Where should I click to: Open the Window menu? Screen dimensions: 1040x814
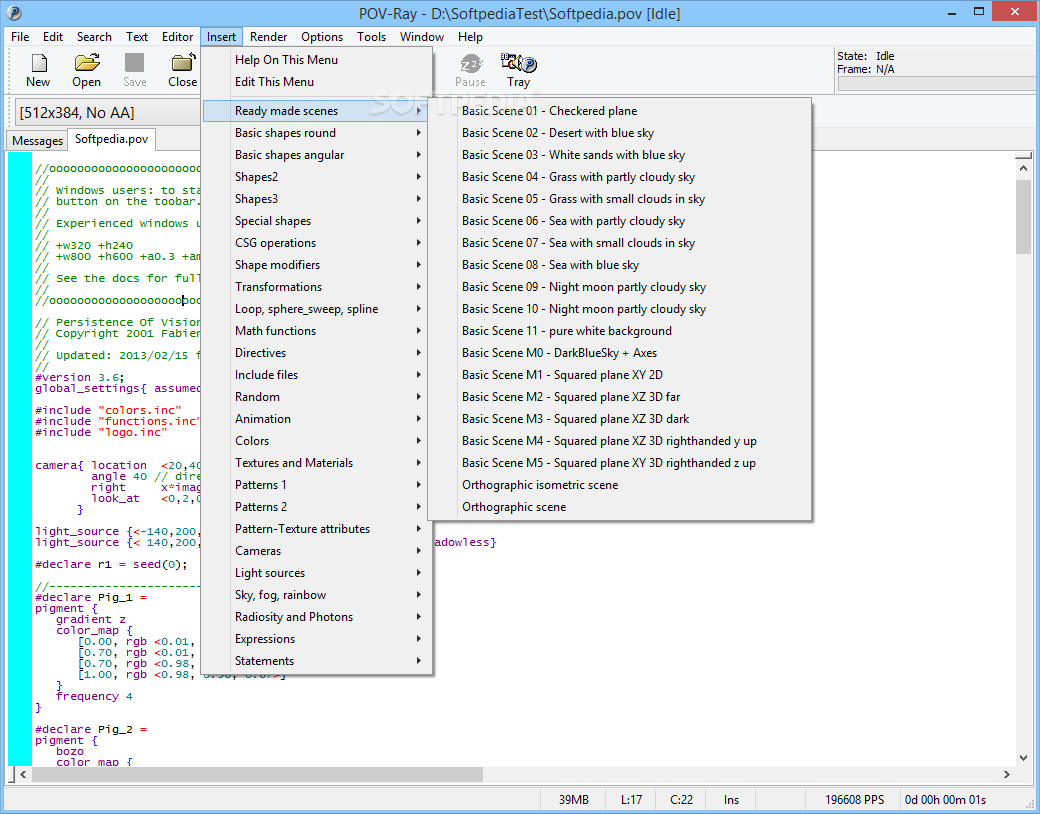point(422,36)
